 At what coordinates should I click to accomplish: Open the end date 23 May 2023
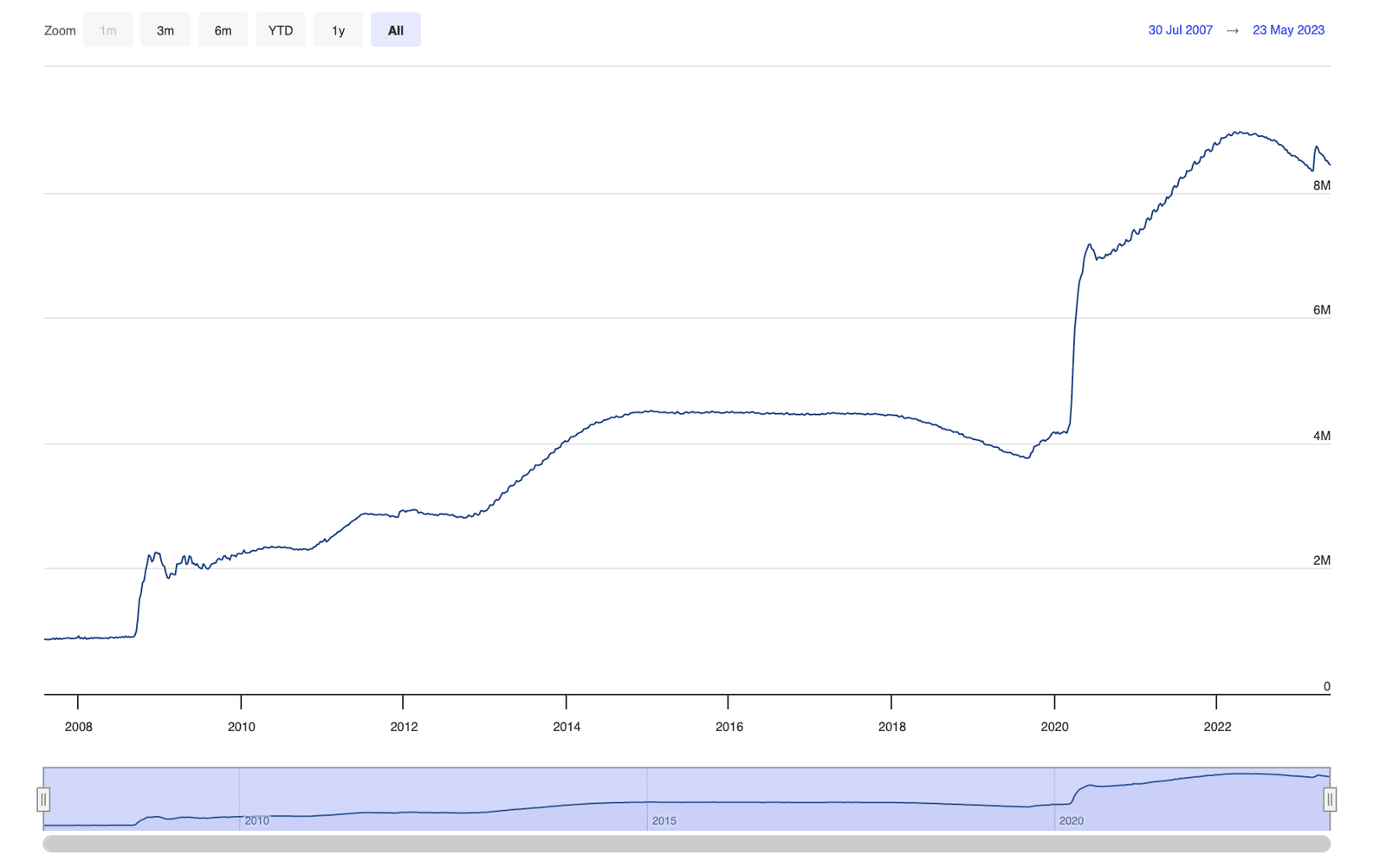(x=1288, y=29)
